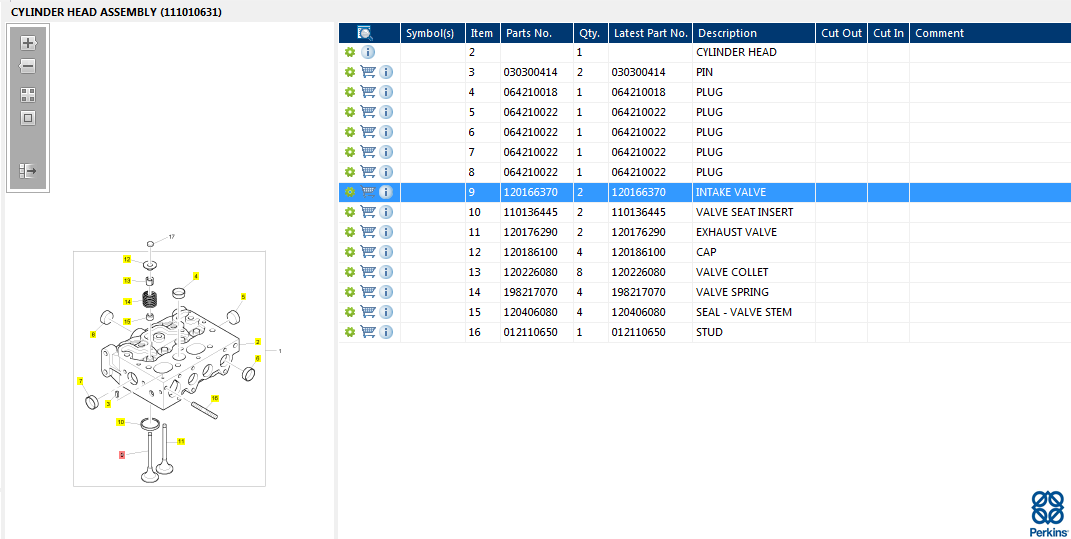Click the list-with-arrow icon in diagram toolbar

(28, 171)
